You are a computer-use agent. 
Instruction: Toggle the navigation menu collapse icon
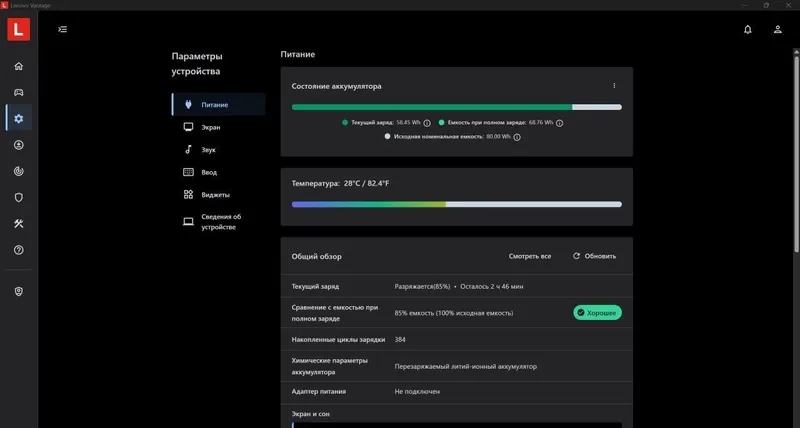tap(62, 30)
